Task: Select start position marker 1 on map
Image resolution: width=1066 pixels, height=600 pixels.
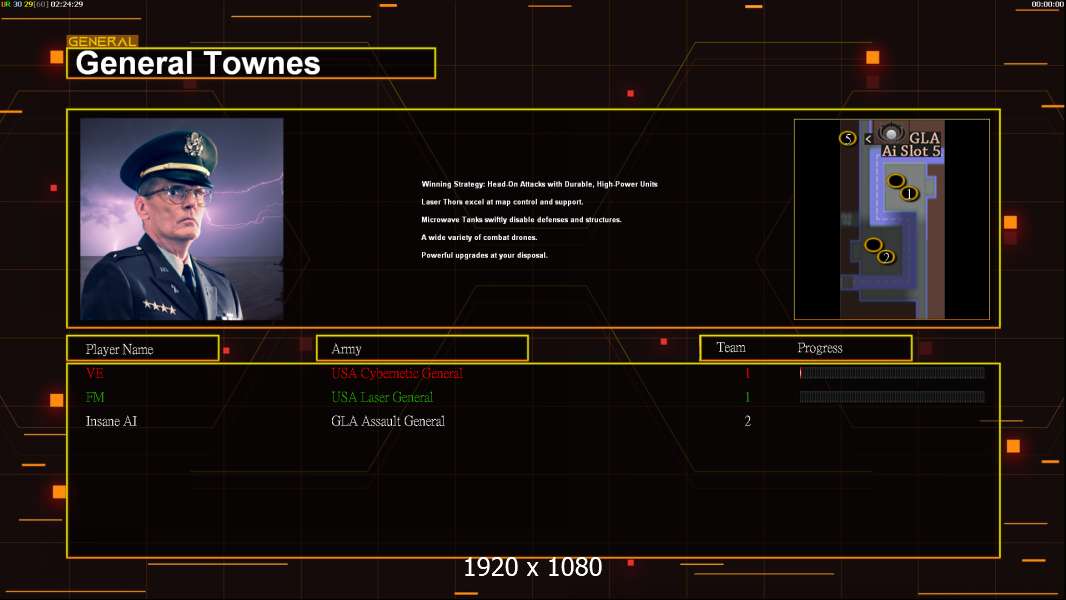Action: point(909,194)
